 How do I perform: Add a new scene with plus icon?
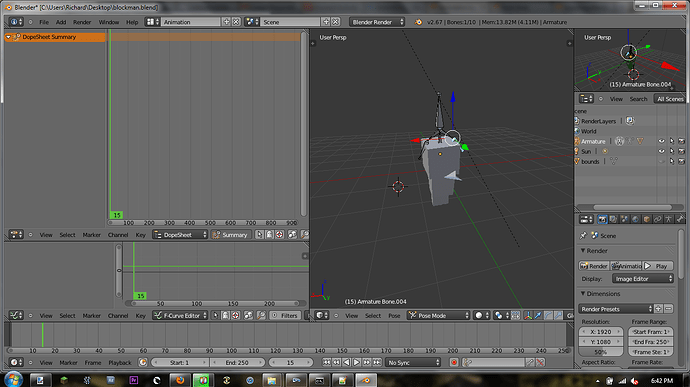(326, 22)
